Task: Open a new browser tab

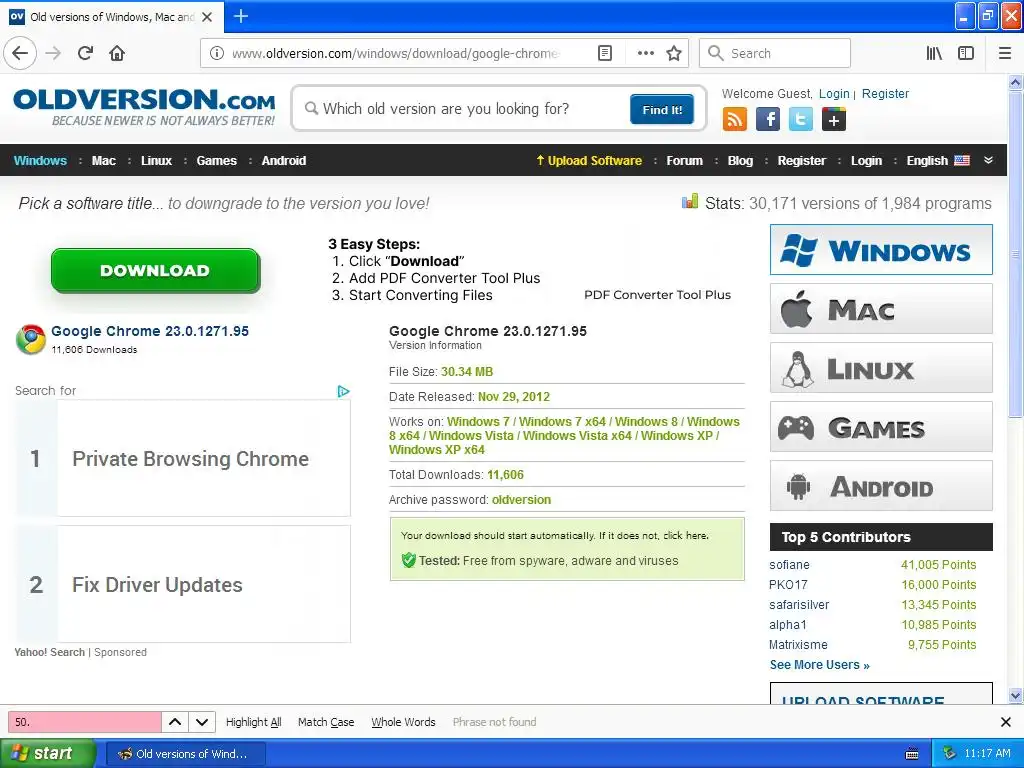Action: point(240,16)
